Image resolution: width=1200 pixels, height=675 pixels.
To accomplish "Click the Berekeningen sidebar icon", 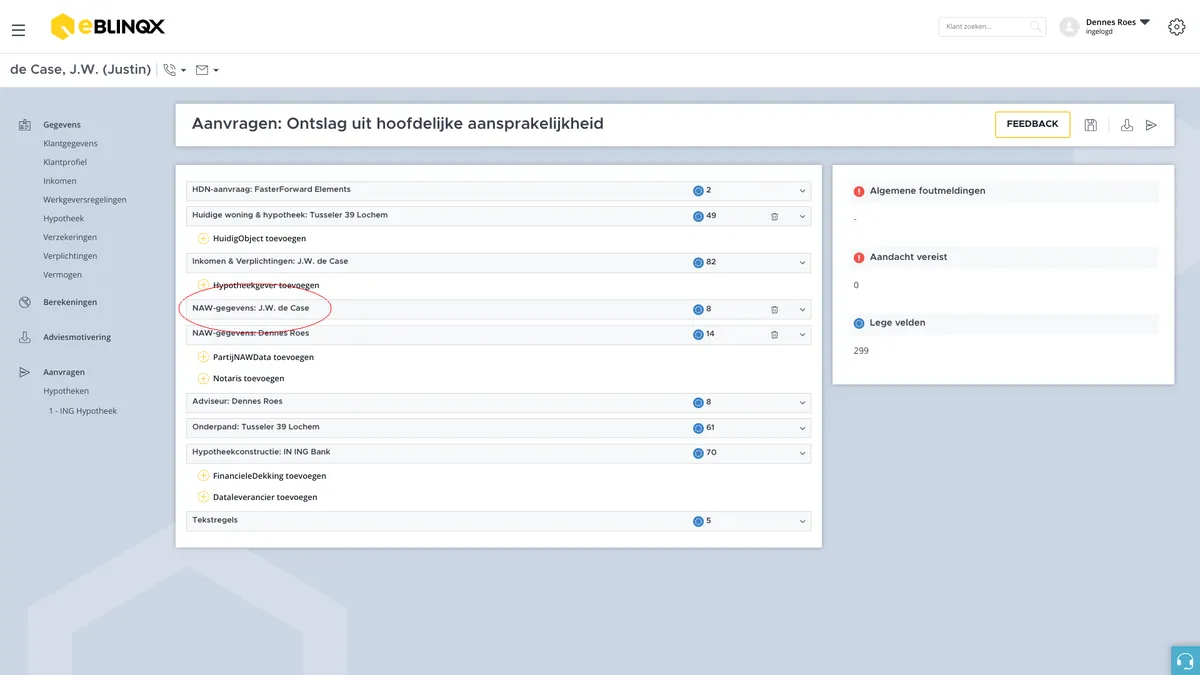I will click(25, 302).
